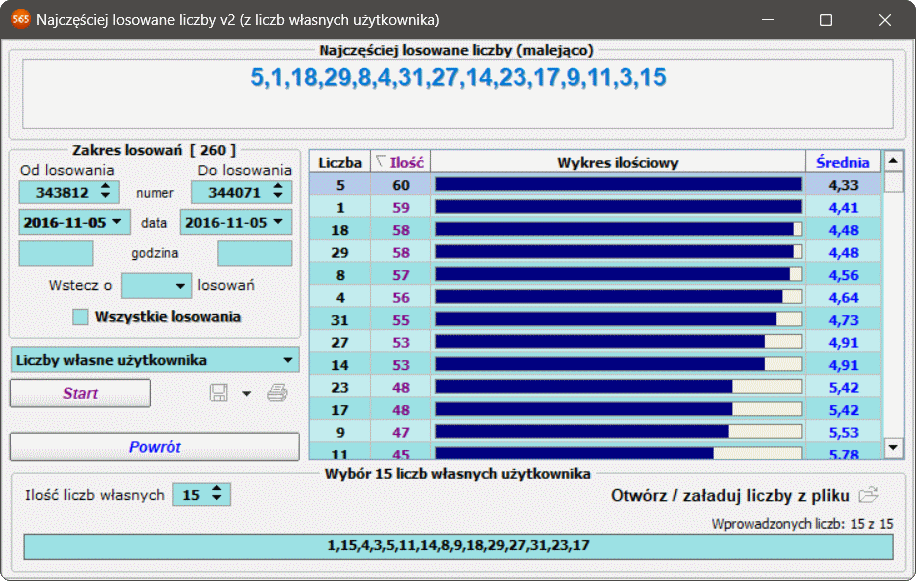Click the save (floppy disk) icon

pos(218,393)
